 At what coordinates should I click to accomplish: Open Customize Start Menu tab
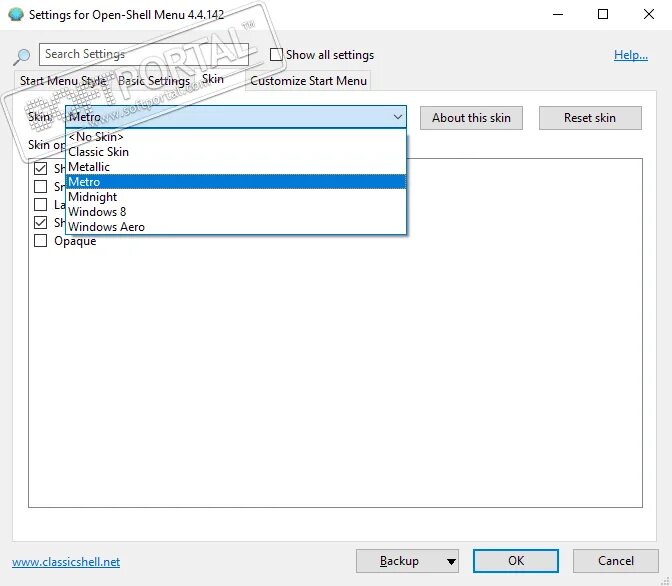309,81
